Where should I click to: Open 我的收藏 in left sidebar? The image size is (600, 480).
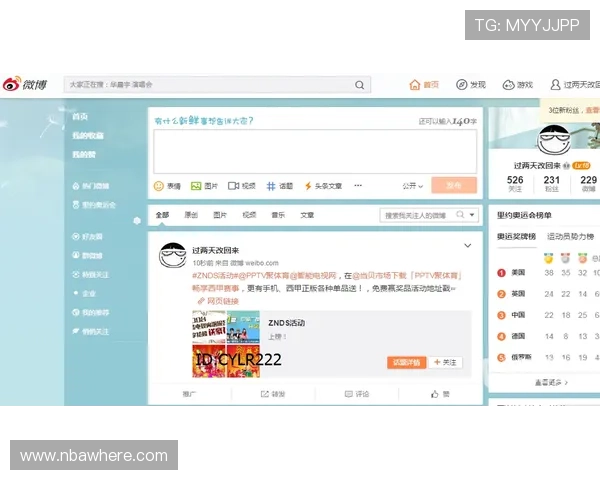[88, 136]
